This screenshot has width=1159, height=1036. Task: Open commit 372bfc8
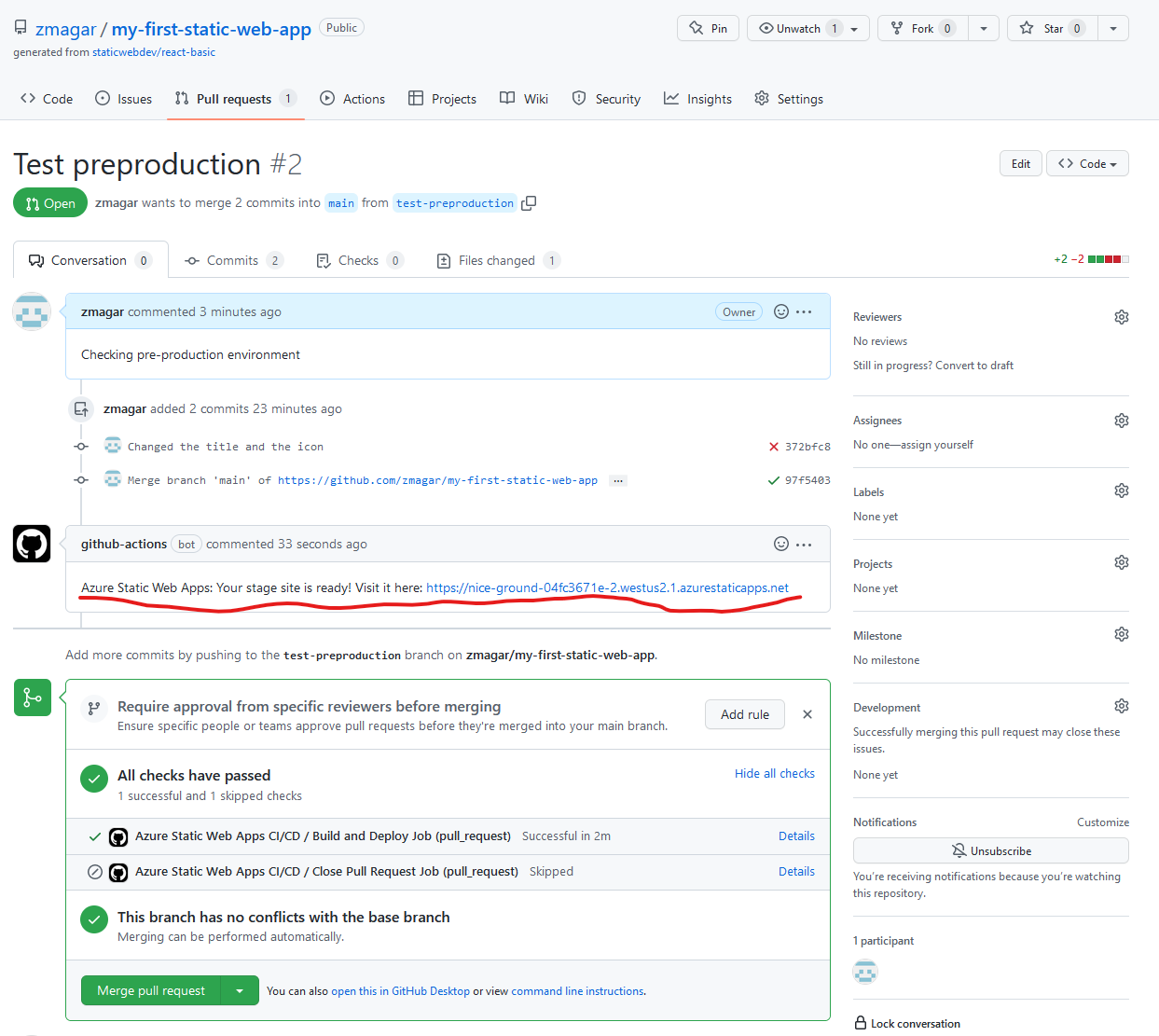click(807, 446)
